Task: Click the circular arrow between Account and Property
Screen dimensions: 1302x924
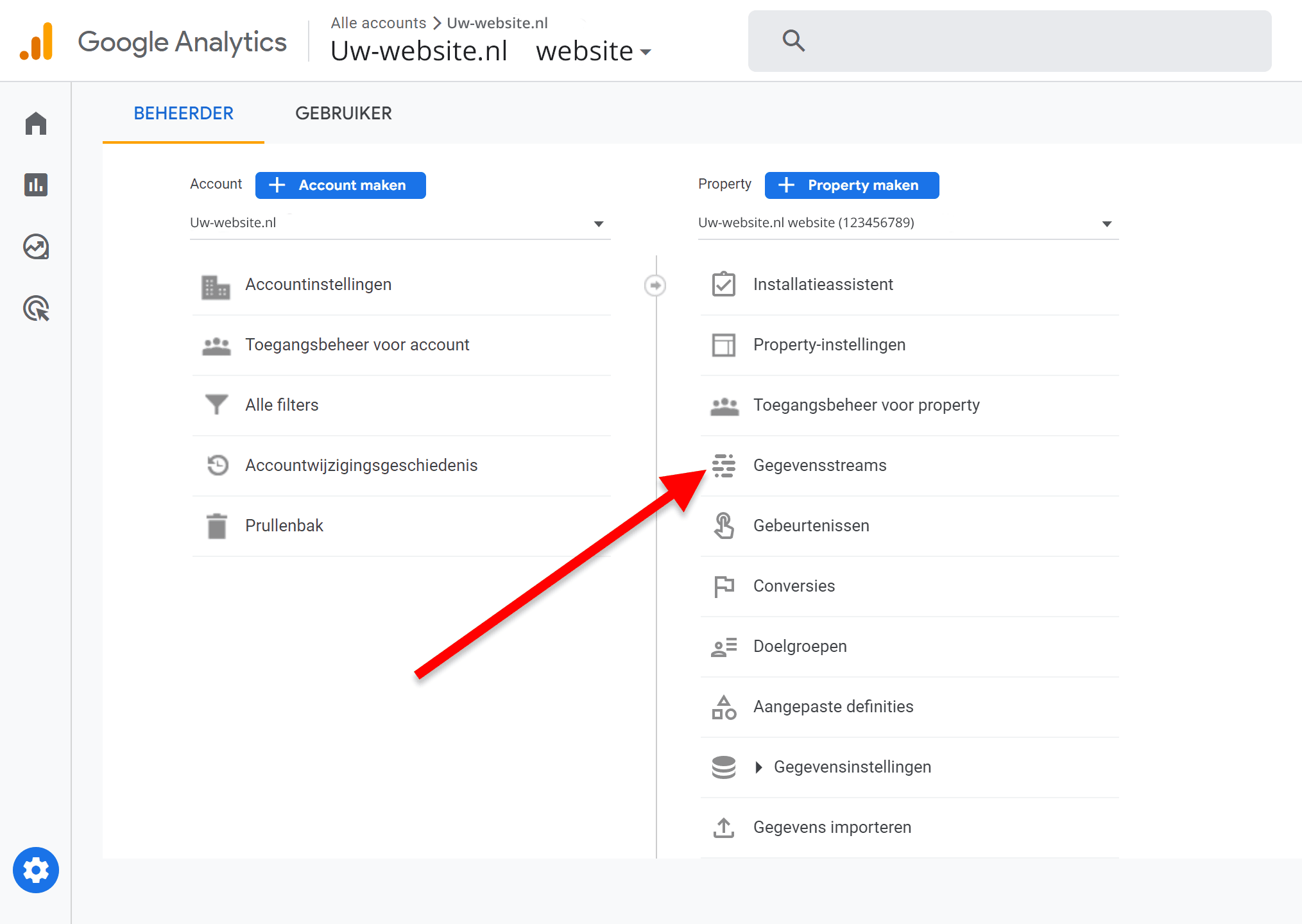Action: 655,285
